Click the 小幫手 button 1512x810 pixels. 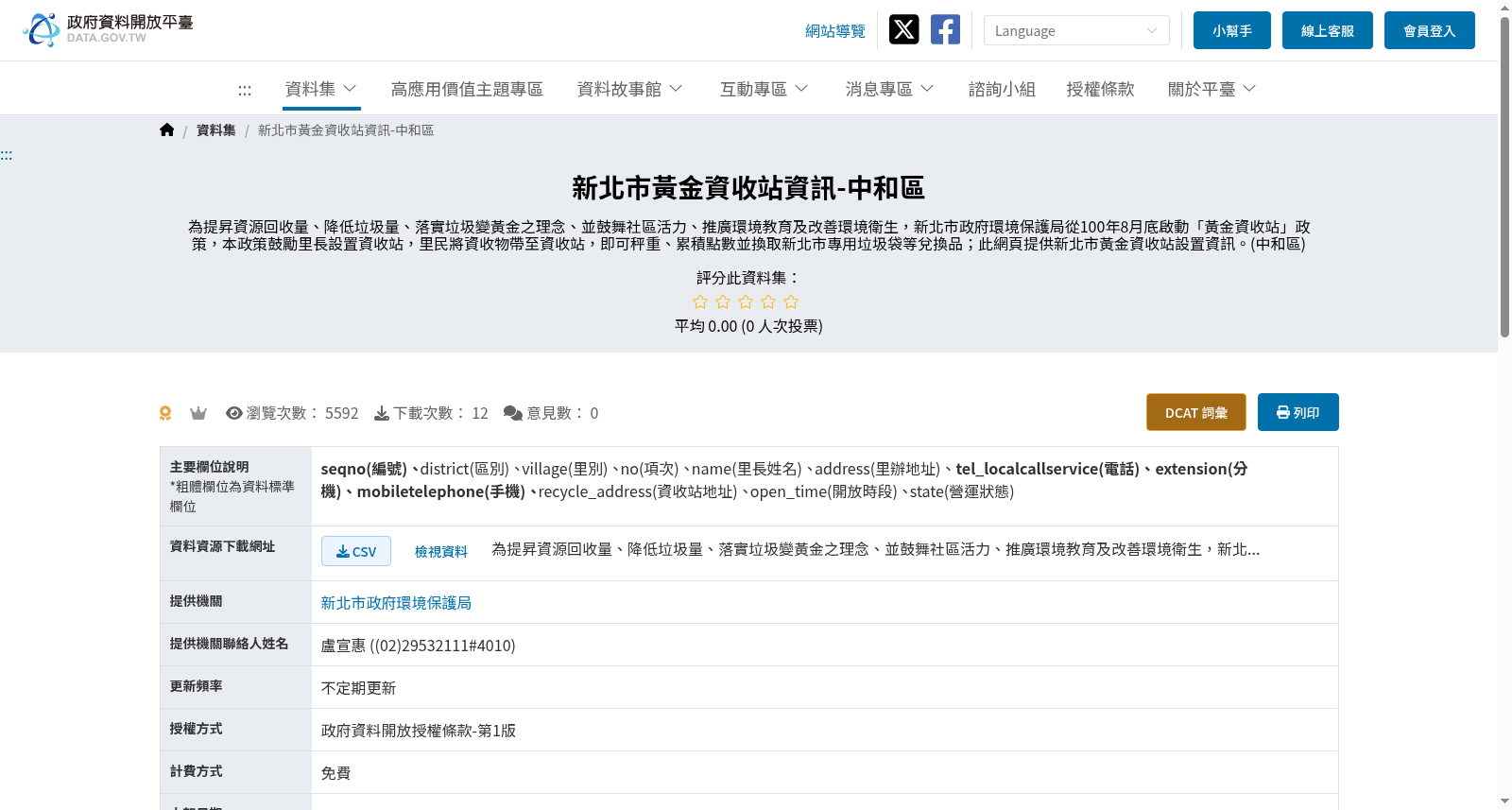(x=1232, y=30)
